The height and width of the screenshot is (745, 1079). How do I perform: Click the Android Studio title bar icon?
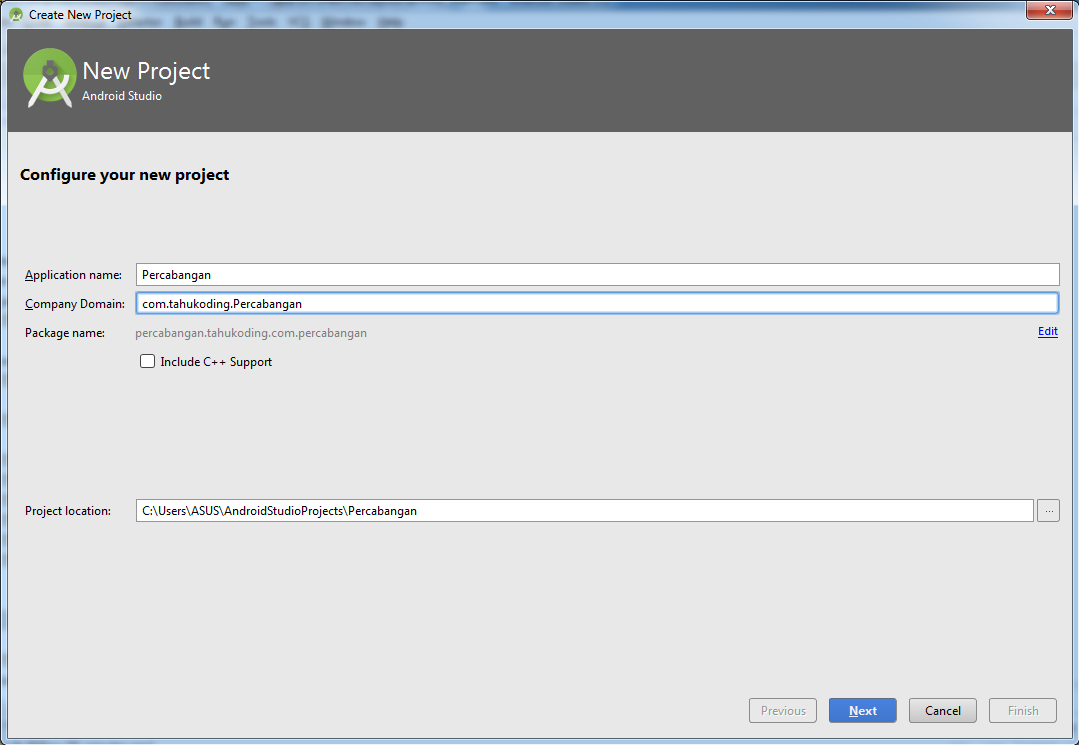pyautogui.click(x=16, y=14)
